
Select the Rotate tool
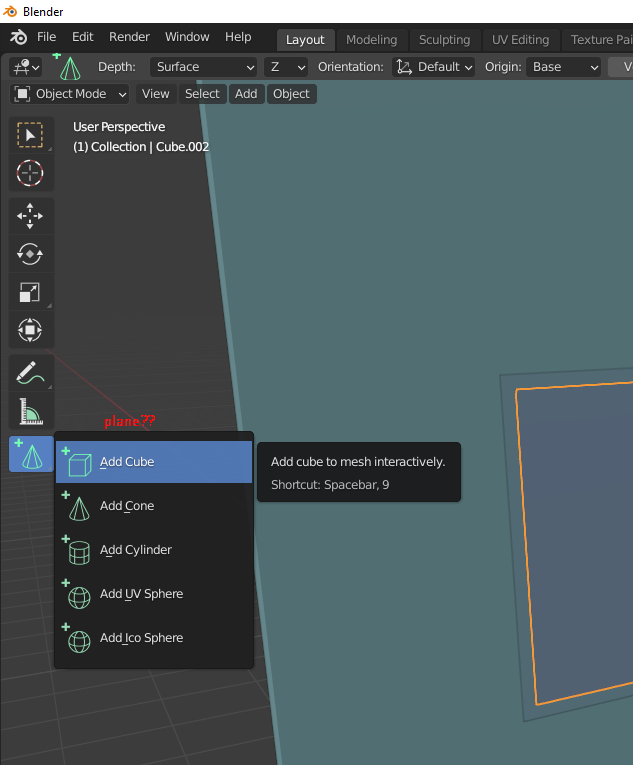tap(31, 254)
